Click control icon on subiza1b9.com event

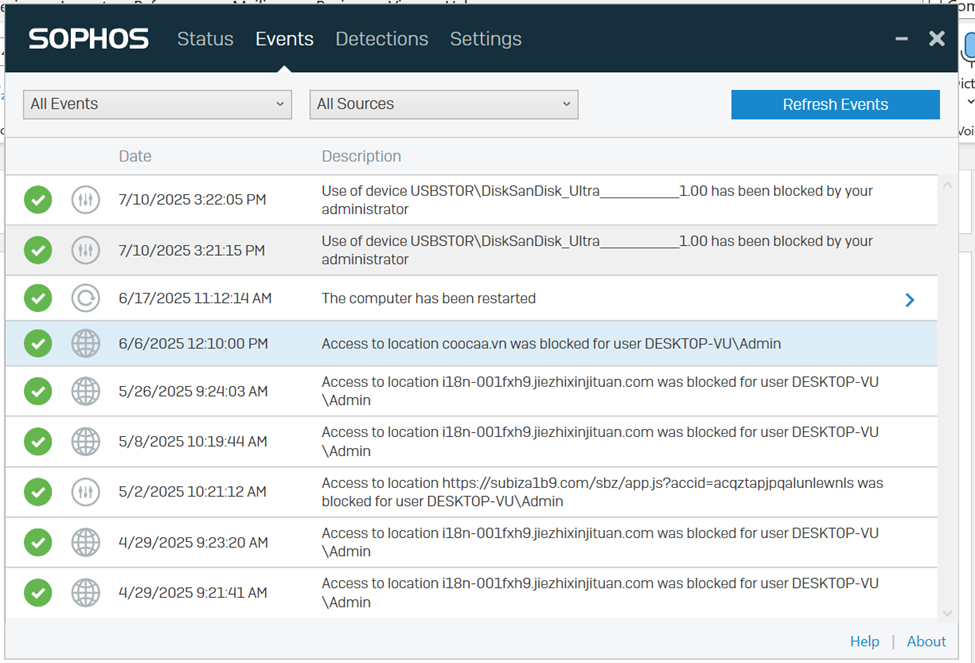coord(86,492)
